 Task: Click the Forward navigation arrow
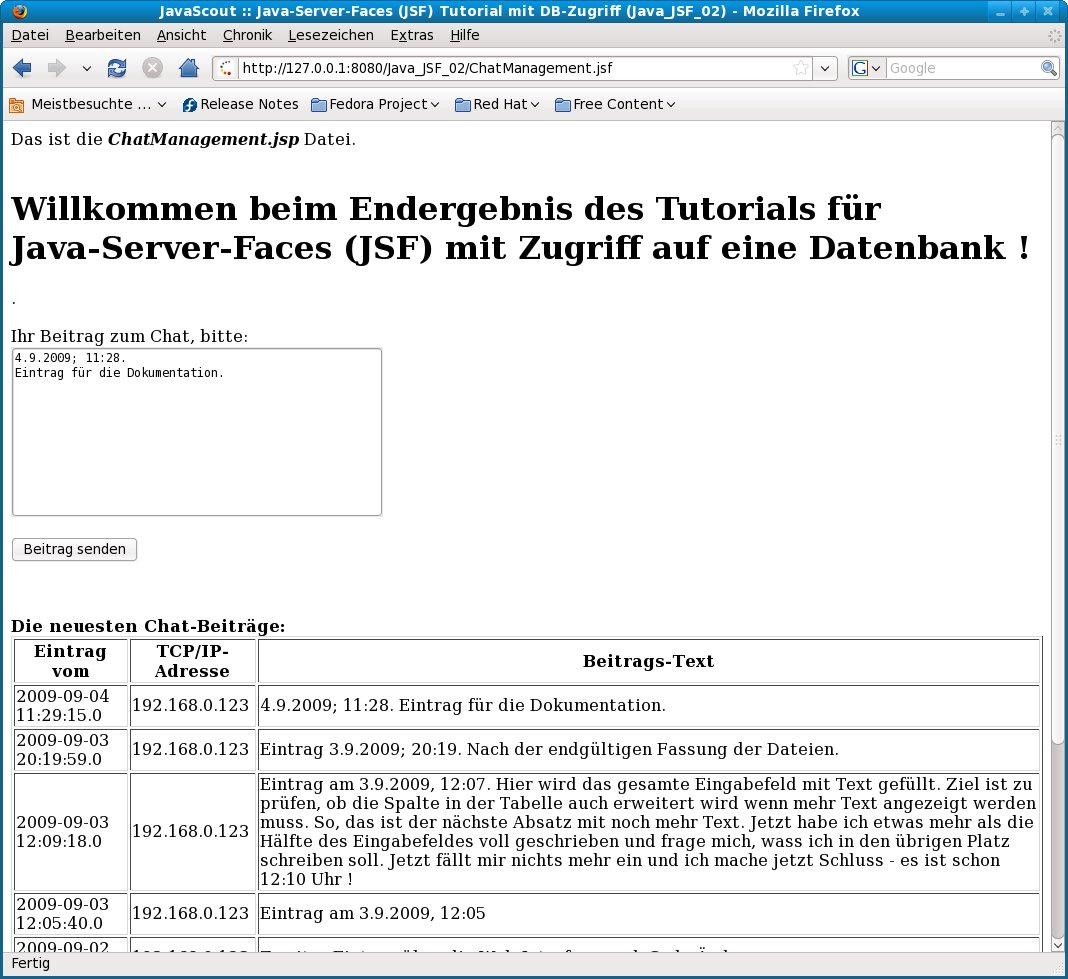(x=56, y=68)
